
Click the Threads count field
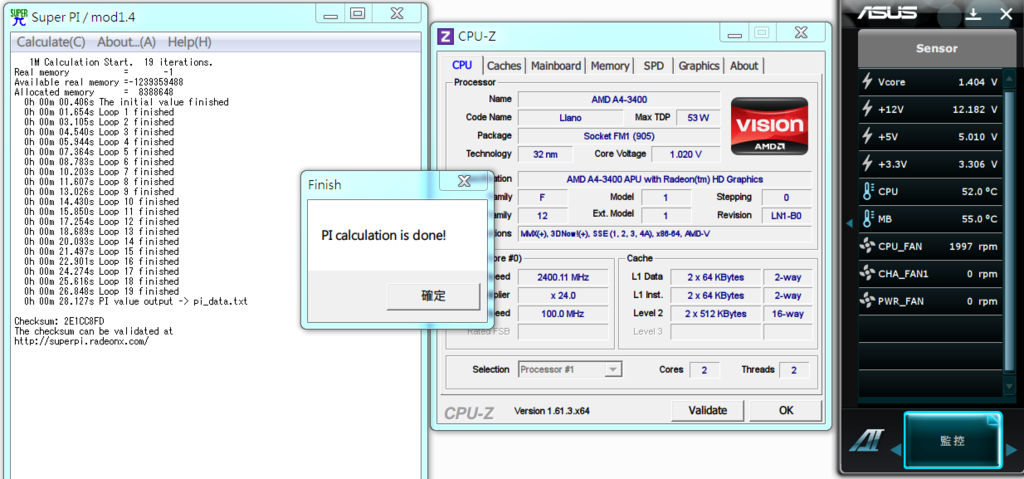[x=793, y=370]
